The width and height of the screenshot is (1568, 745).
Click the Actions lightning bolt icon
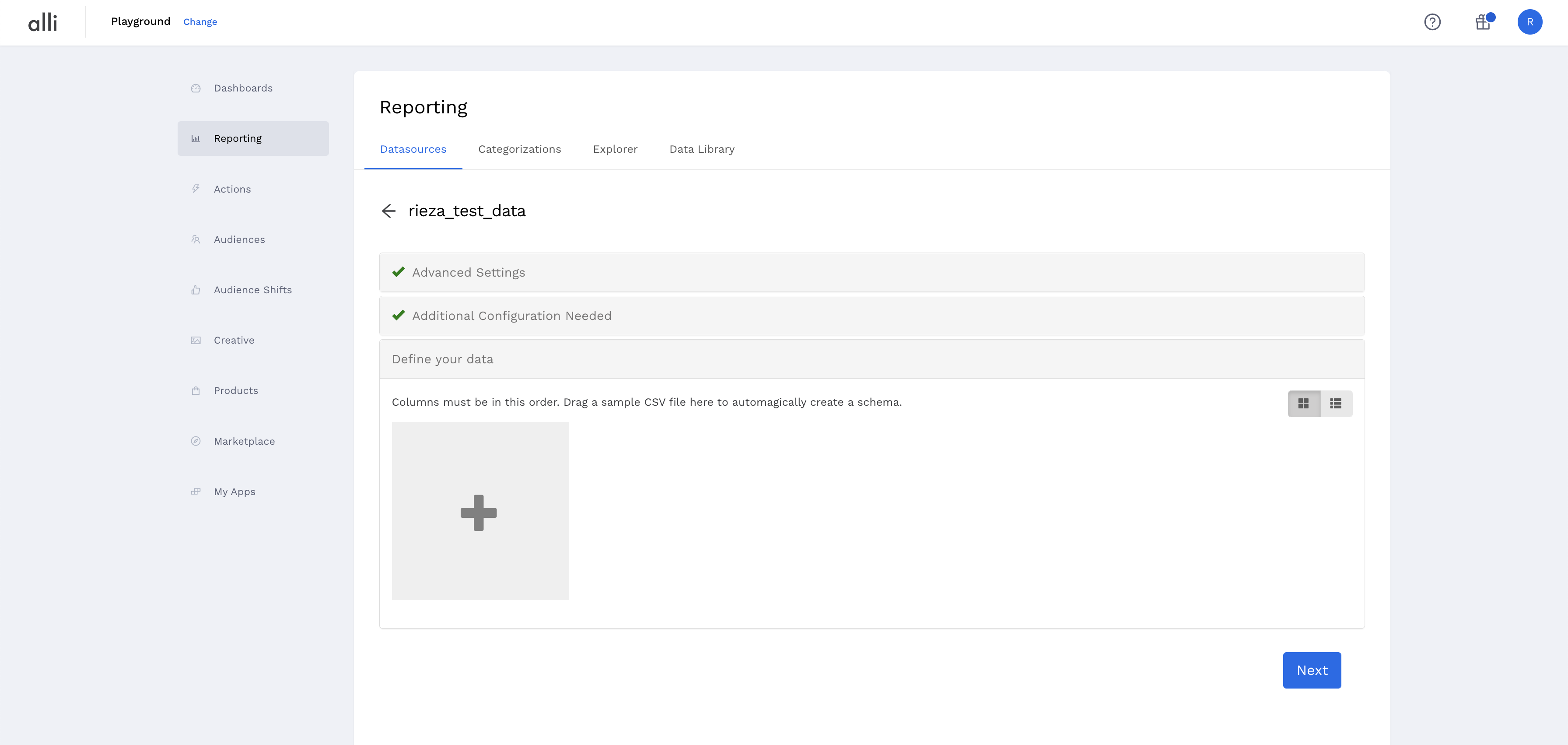tap(196, 189)
